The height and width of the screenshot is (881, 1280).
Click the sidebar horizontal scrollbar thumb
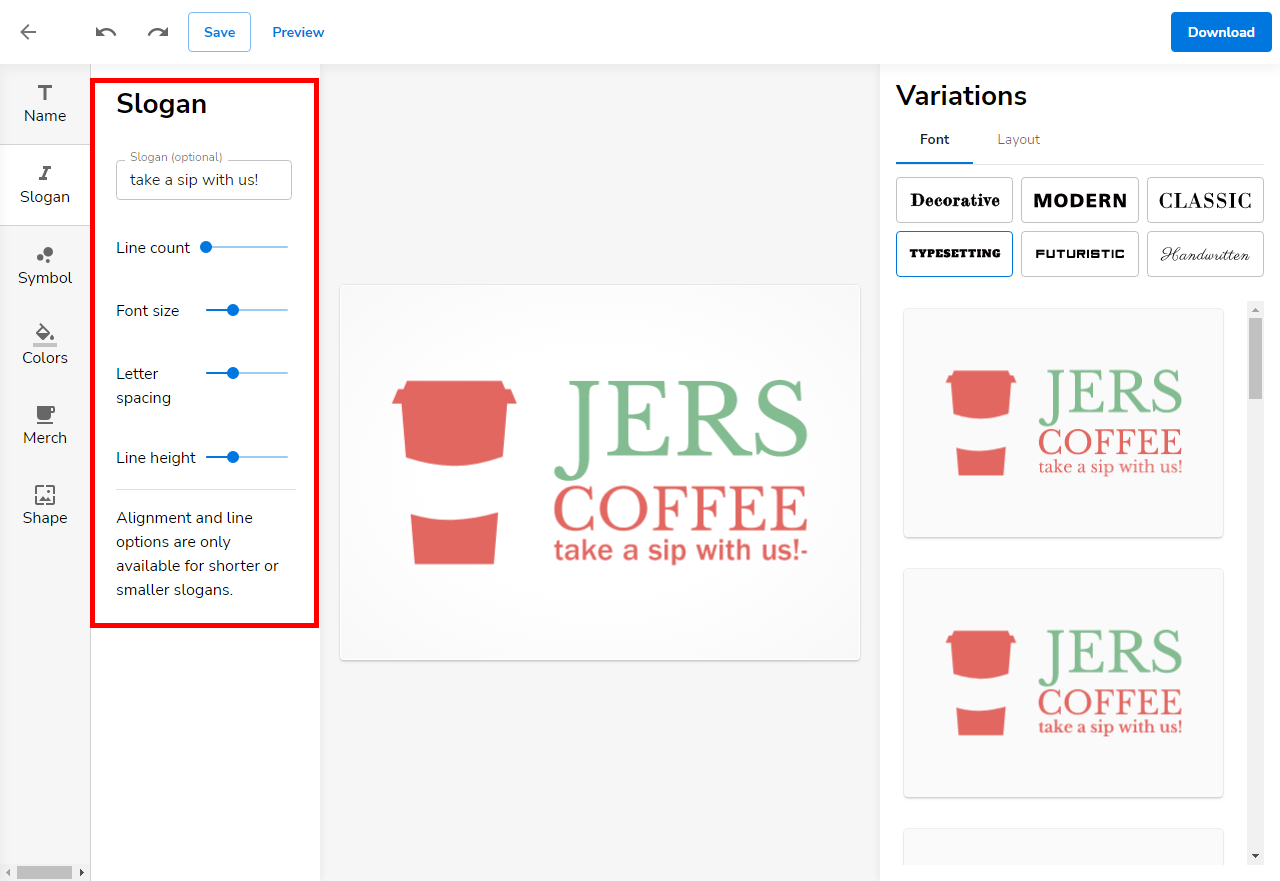(x=45, y=873)
